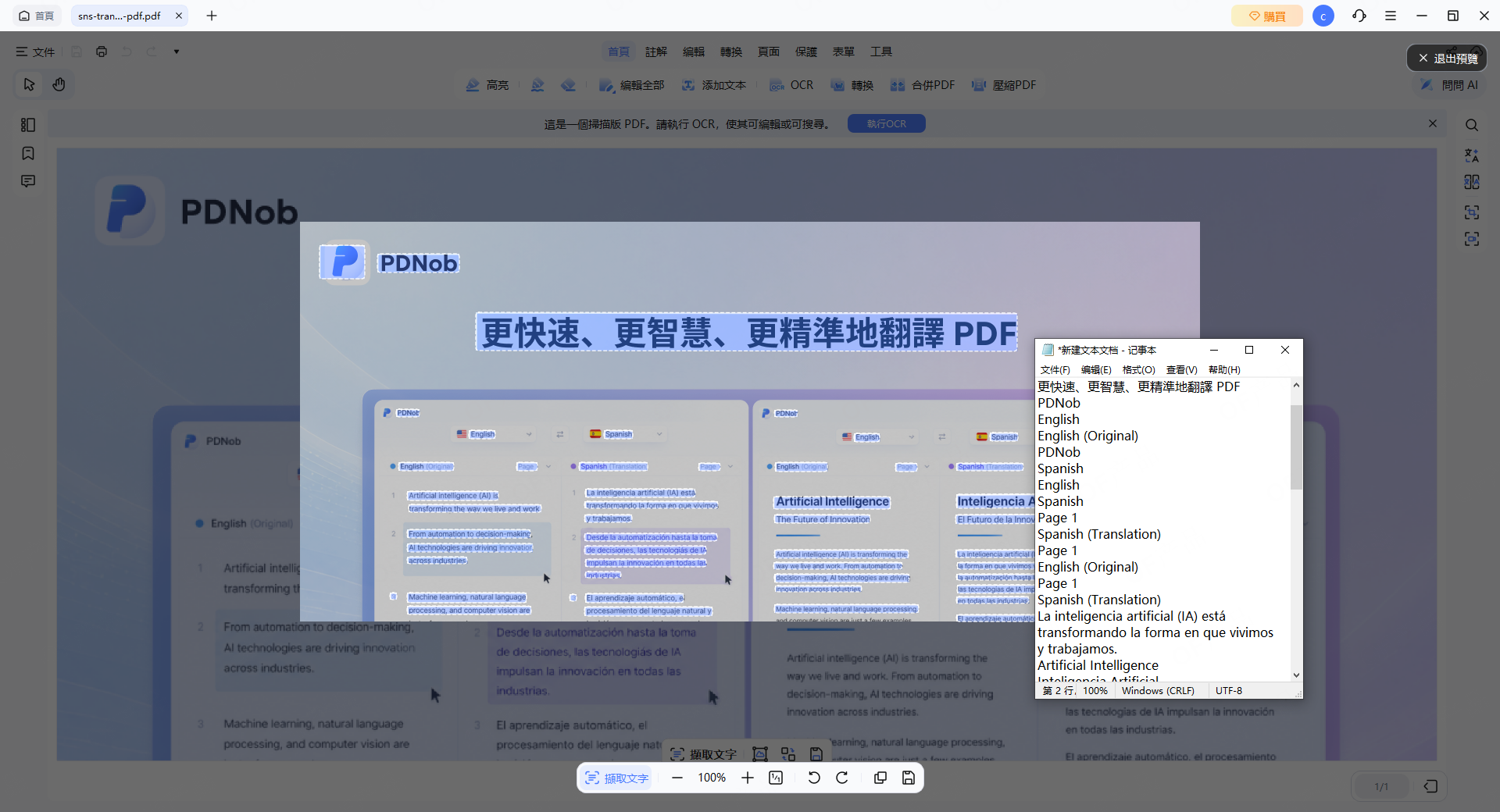Open the 文件 file menu
Image resolution: width=1500 pixels, height=812 pixels.
pyautogui.click(x=35, y=52)
